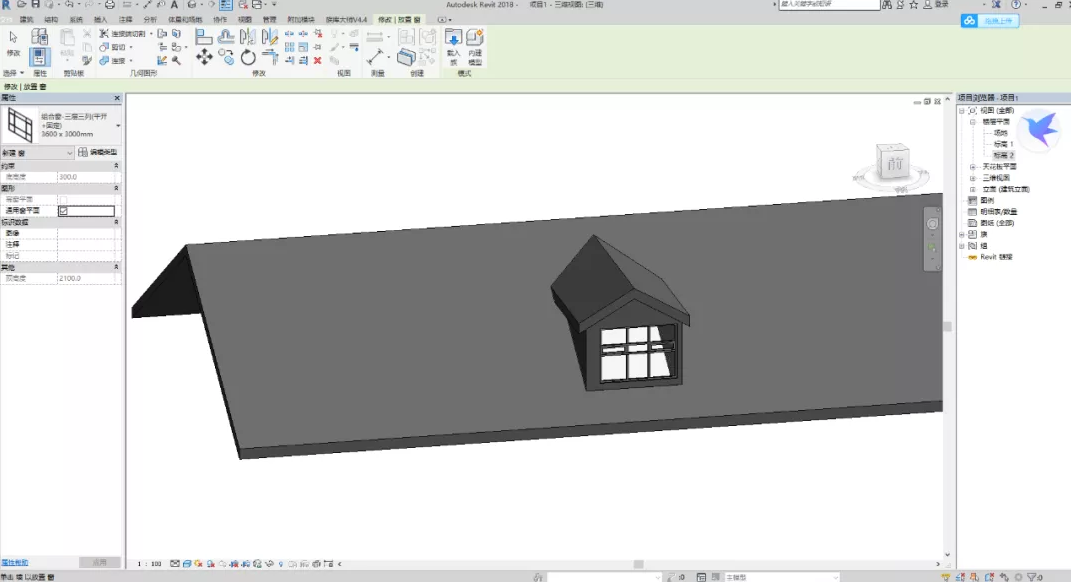
Task: Click the Rotate tool icon
Action: click(x=248, y=57)
